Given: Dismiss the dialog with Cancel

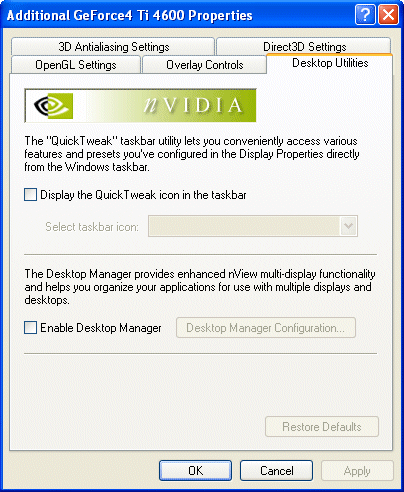Looking at the screenshot, I should point(276,471).
